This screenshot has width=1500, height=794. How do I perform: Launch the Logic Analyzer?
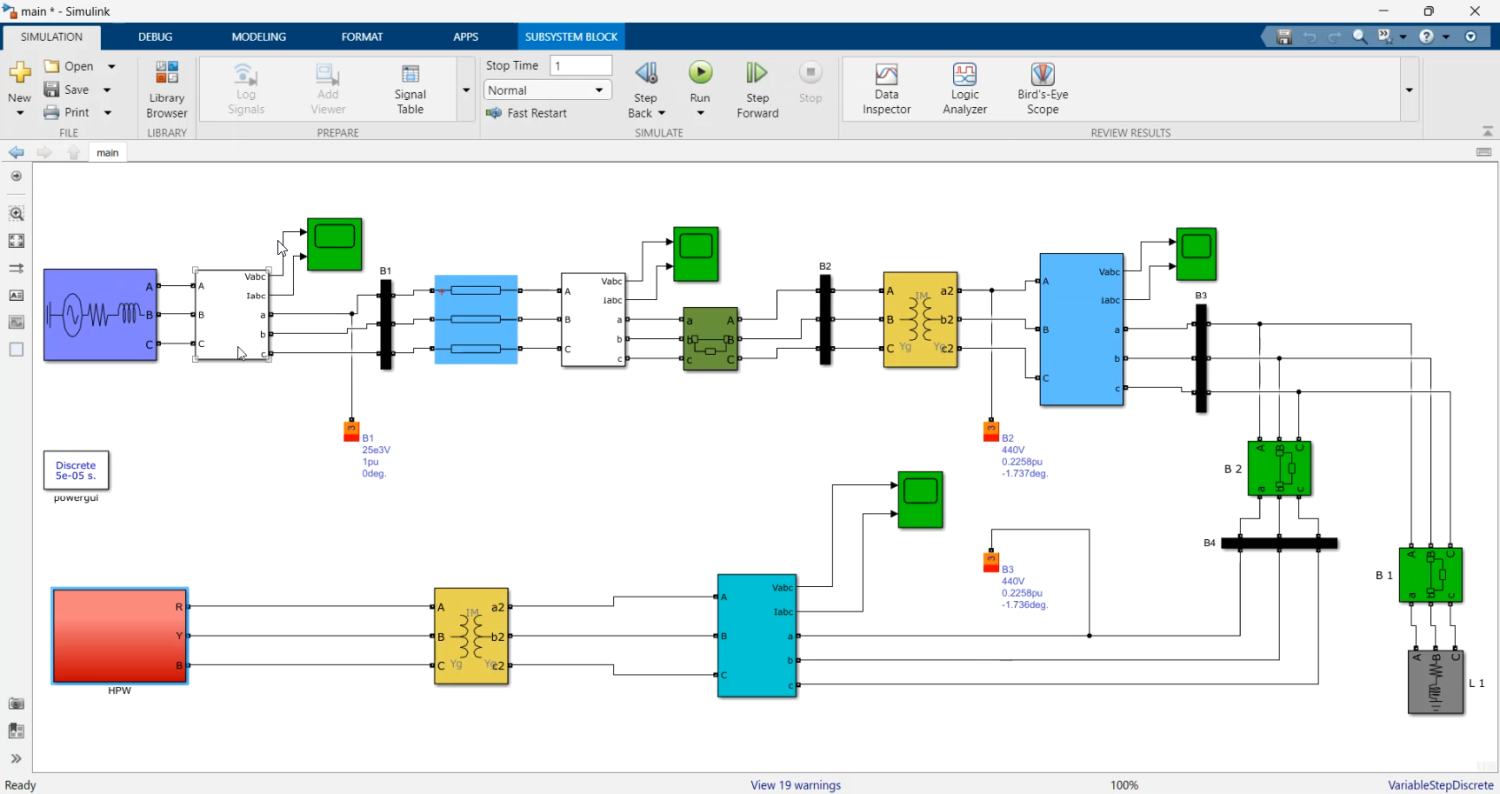pos(964,89)
